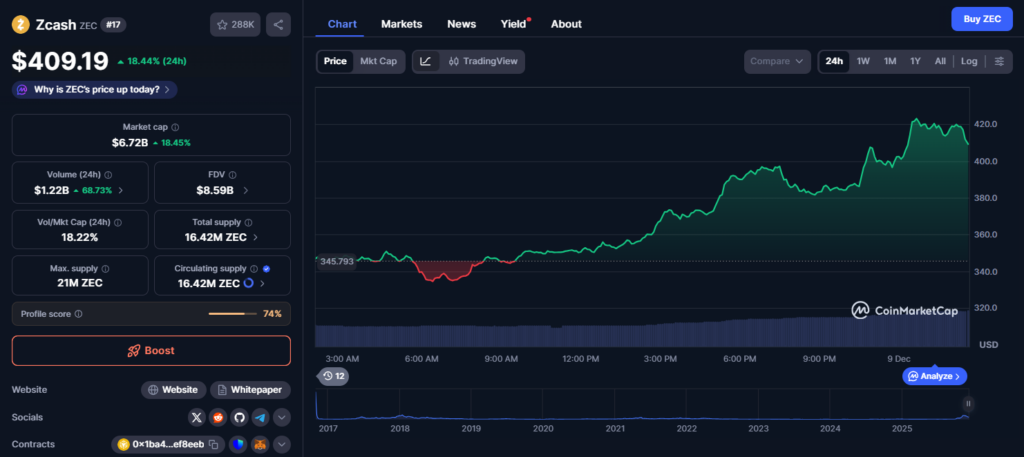Open the GitHub social link
This screenshot has width=1024, height=457.
point(239,417)
